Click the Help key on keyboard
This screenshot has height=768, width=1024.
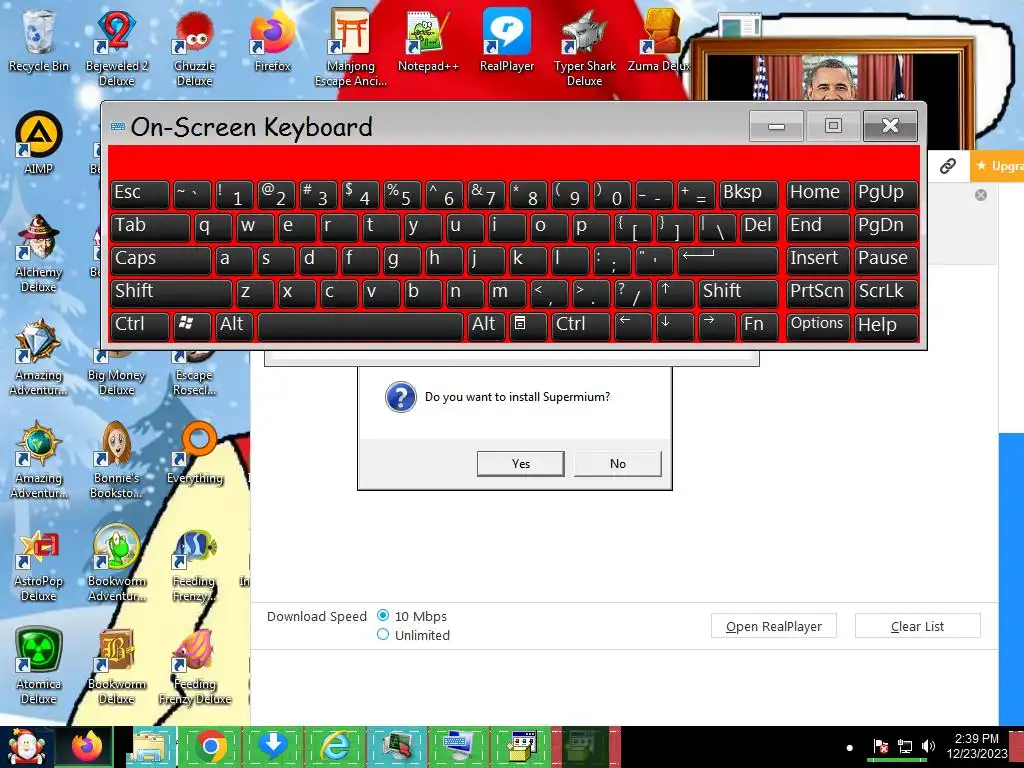[886, 325]
